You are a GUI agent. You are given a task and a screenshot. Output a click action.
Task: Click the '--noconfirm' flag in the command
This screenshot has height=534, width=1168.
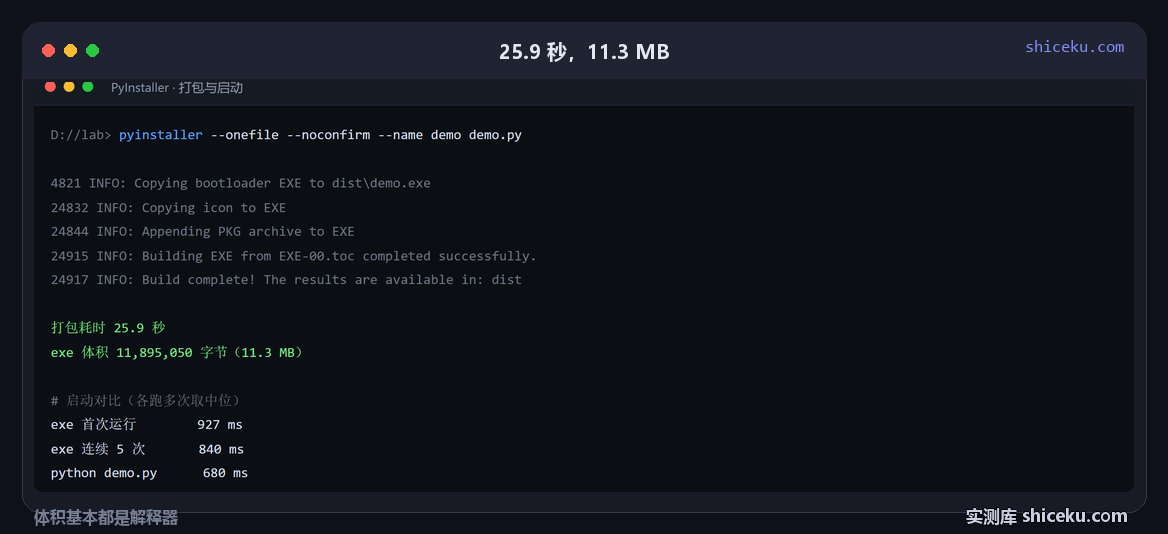(328, 136)
